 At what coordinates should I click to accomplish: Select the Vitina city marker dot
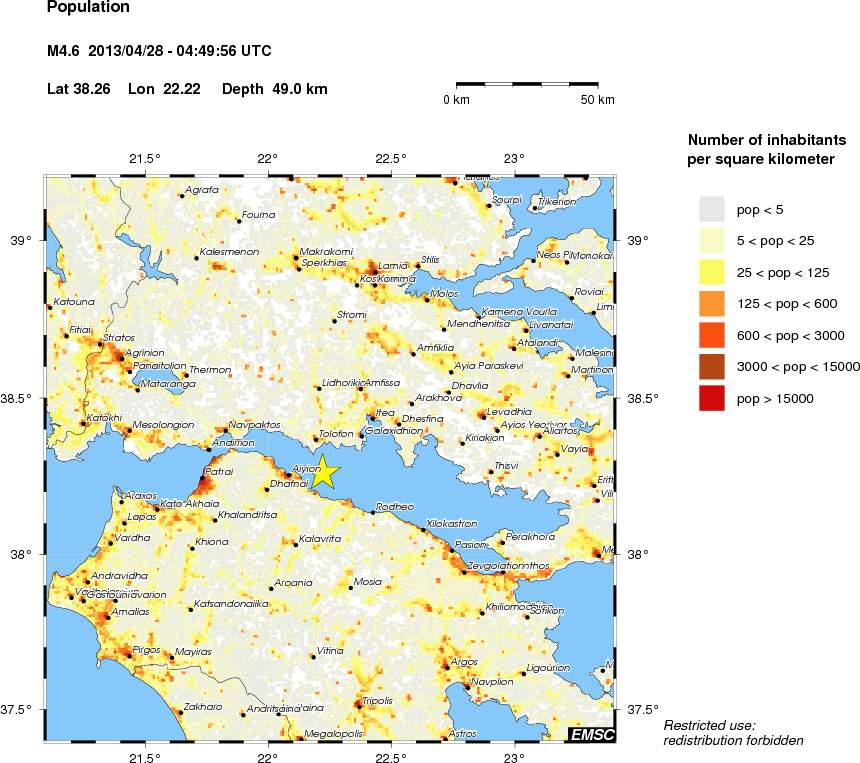pos(313,658)
